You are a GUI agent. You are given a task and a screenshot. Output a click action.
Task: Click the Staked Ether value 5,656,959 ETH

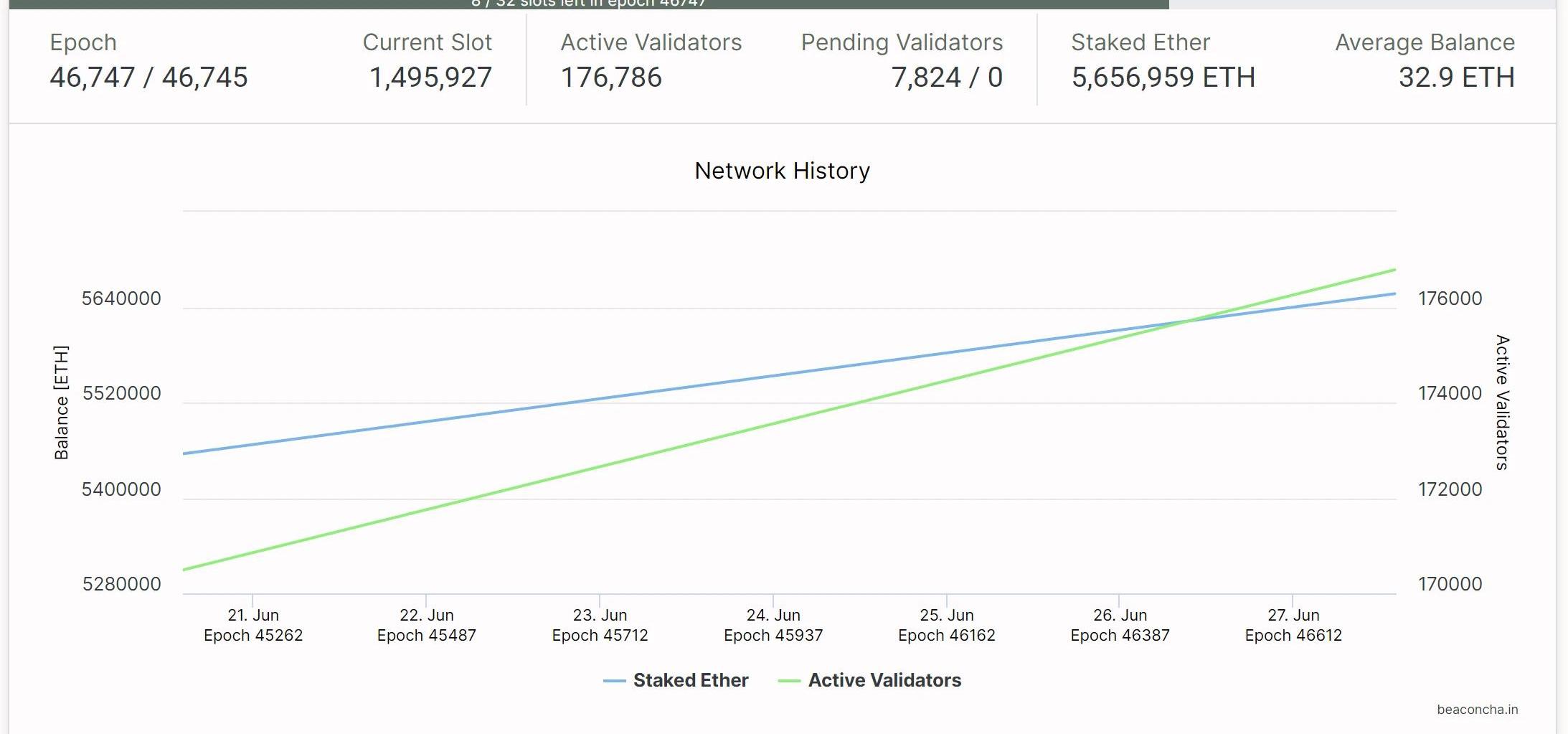1163,77
